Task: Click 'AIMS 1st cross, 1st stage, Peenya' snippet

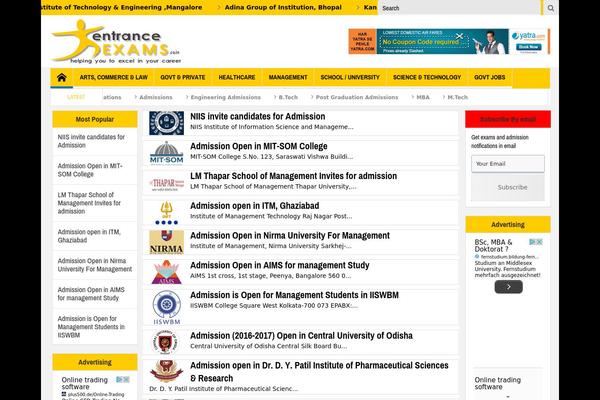Action: click(x=270, y=276)
